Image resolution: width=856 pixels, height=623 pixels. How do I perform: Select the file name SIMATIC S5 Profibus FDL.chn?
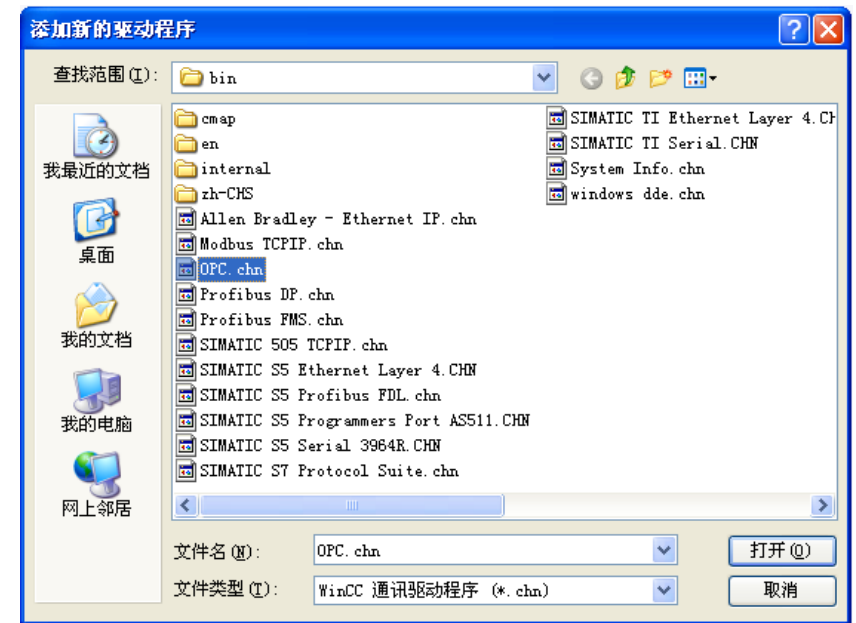click(x=320, y=395)
